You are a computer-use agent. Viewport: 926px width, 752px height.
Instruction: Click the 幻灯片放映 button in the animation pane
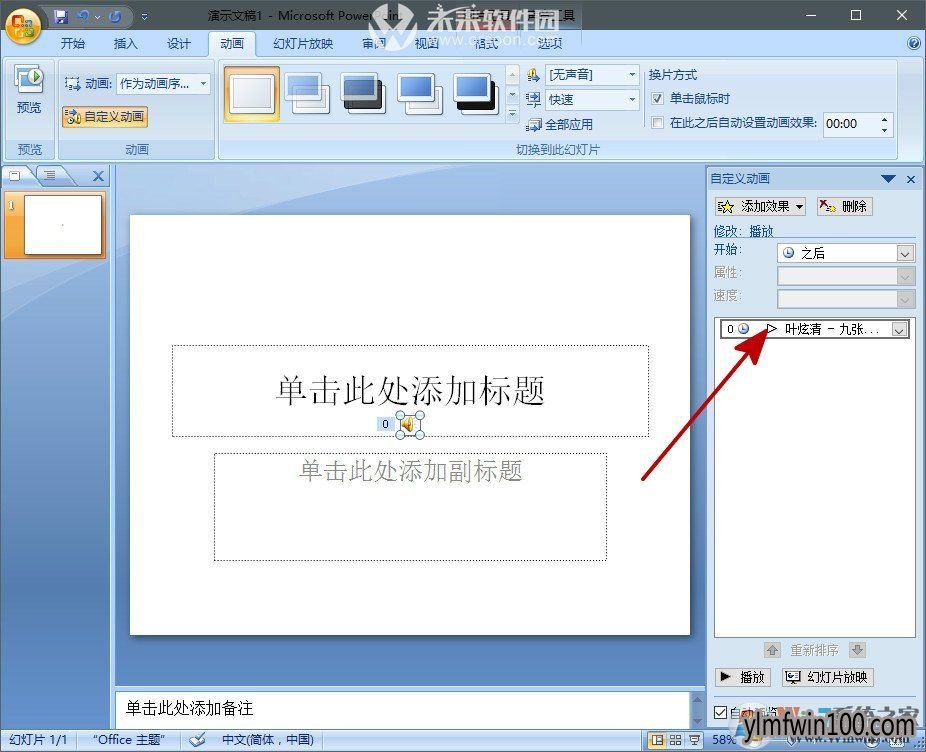(828, 677)
